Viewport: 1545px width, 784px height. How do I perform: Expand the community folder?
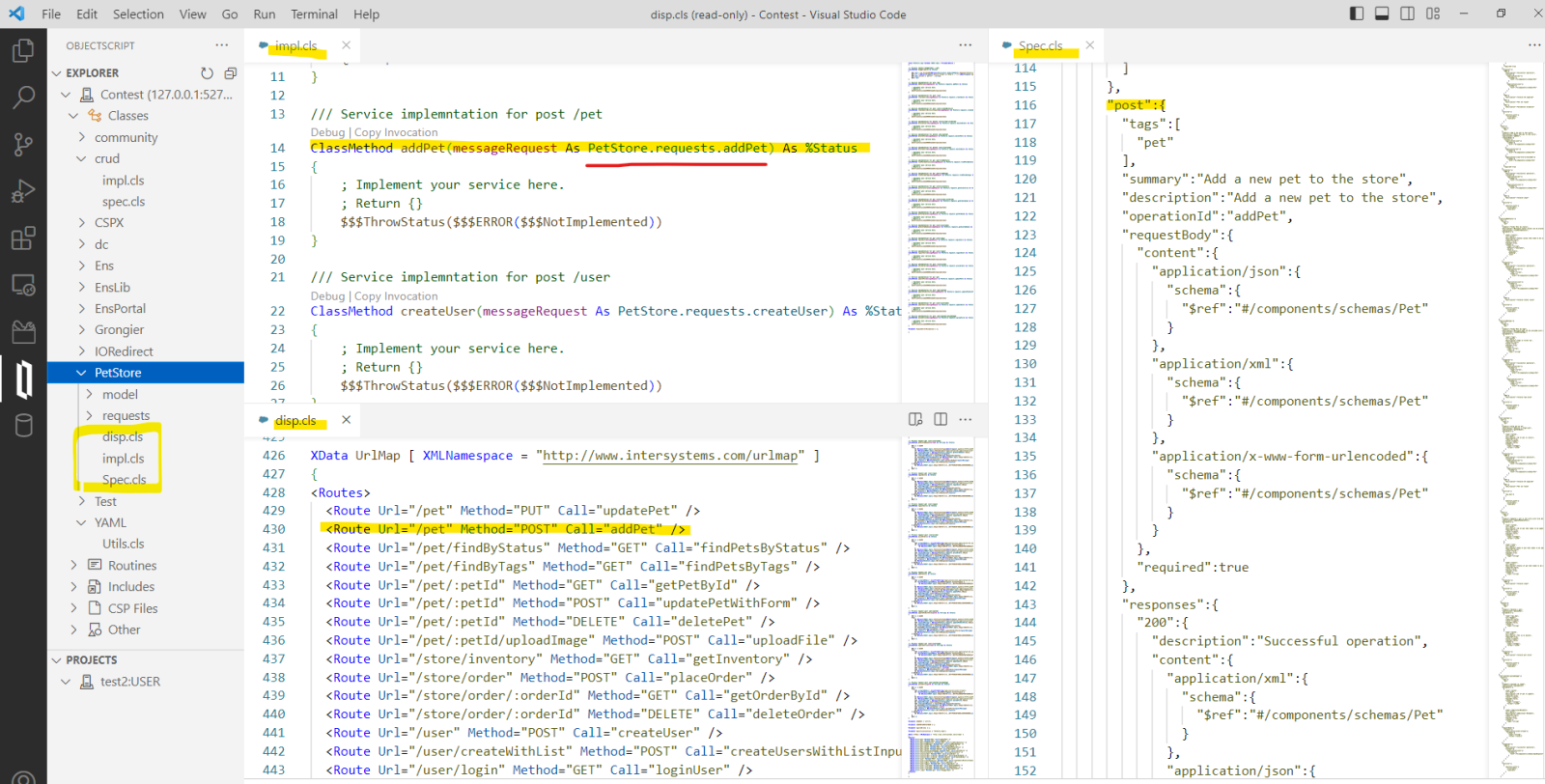point(126,137)
